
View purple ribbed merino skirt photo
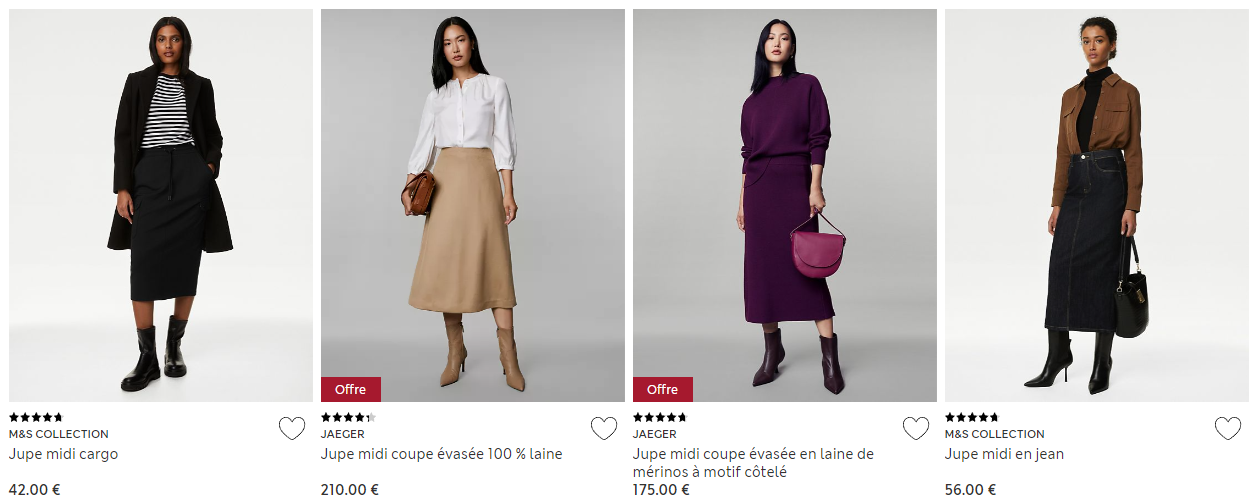pos(785,205)
